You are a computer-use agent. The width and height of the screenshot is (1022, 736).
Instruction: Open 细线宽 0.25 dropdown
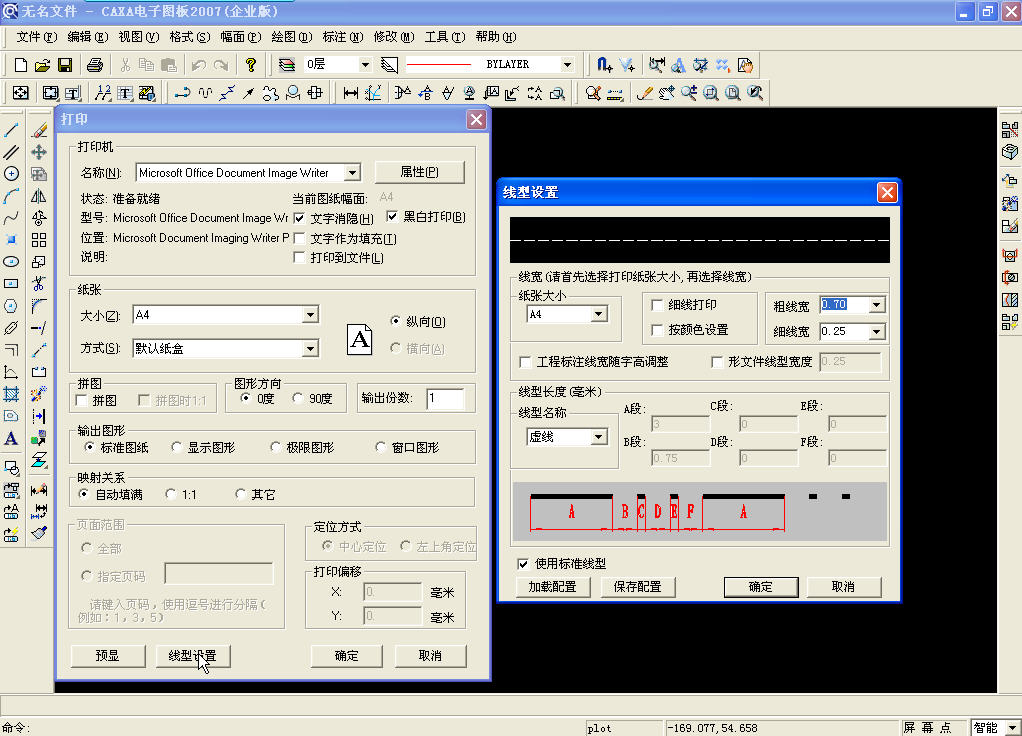(x=877, y=332)
